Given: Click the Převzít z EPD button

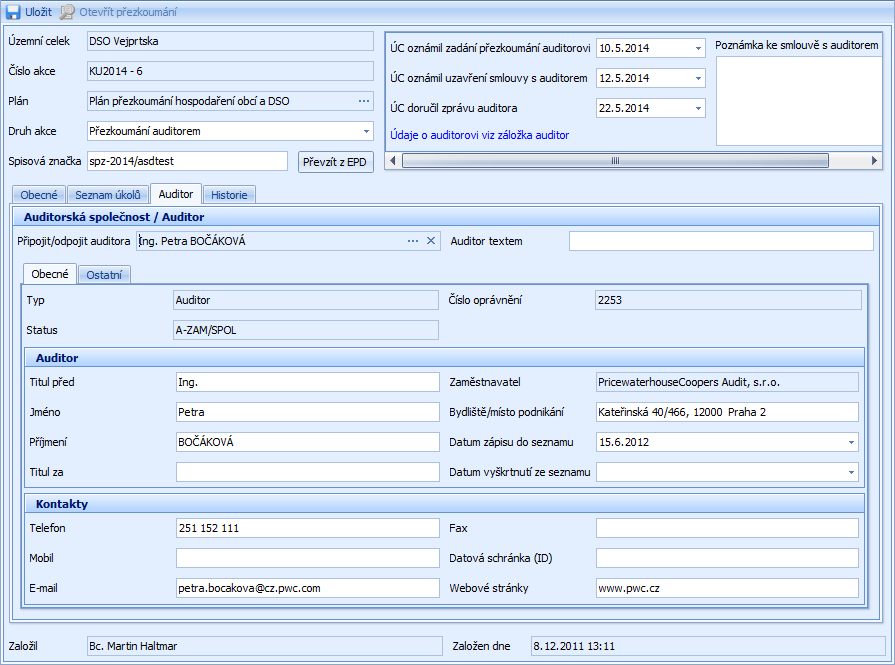Looking at the screenshot, I should 335,162.
